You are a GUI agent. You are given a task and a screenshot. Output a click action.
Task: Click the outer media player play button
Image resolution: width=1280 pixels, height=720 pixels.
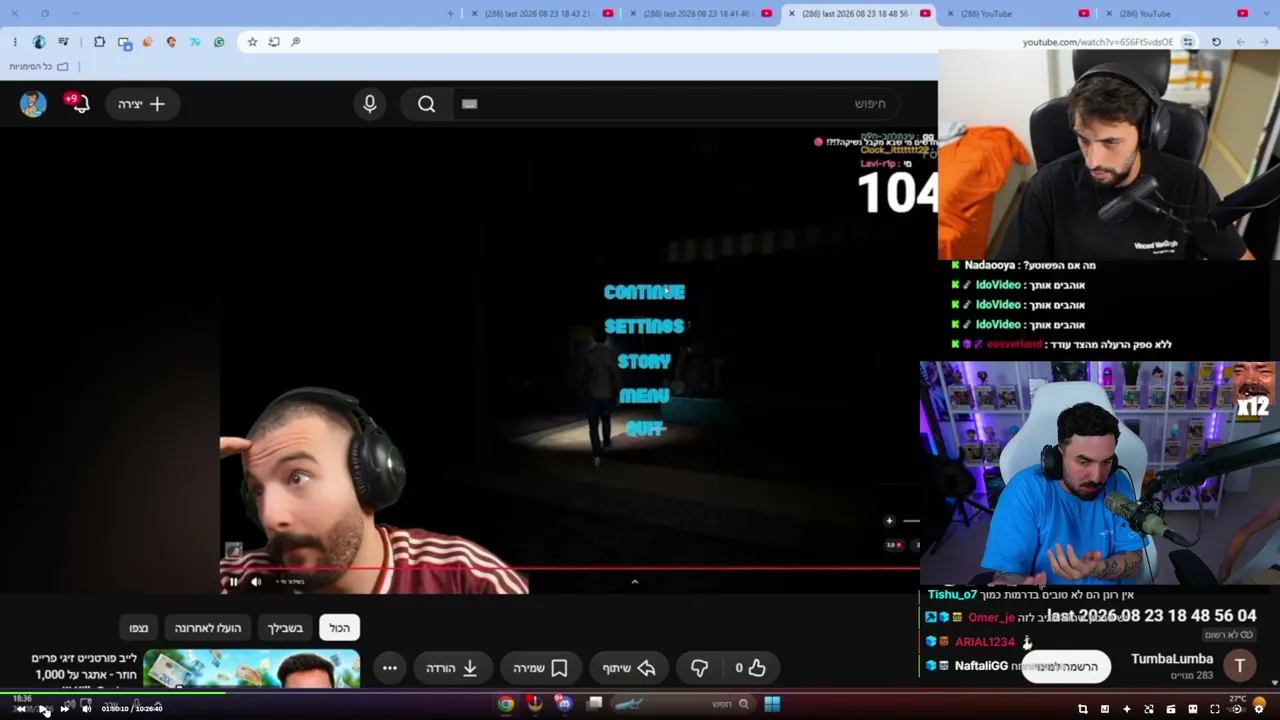click(x=43, y=709)
